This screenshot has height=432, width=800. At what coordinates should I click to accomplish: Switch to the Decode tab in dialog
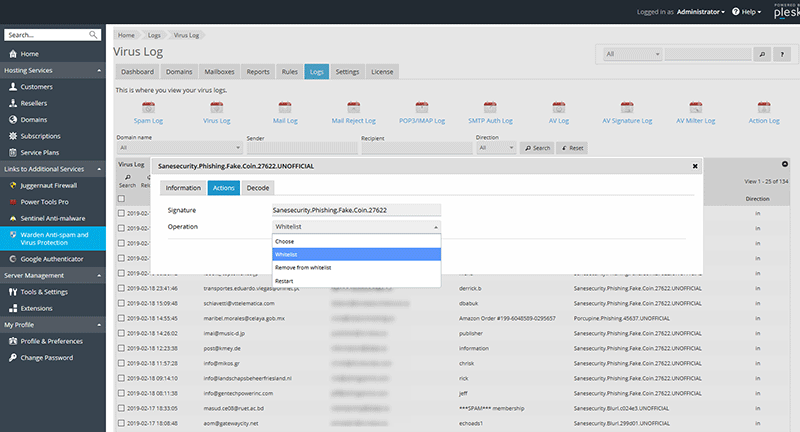click(x=257, y=187)
